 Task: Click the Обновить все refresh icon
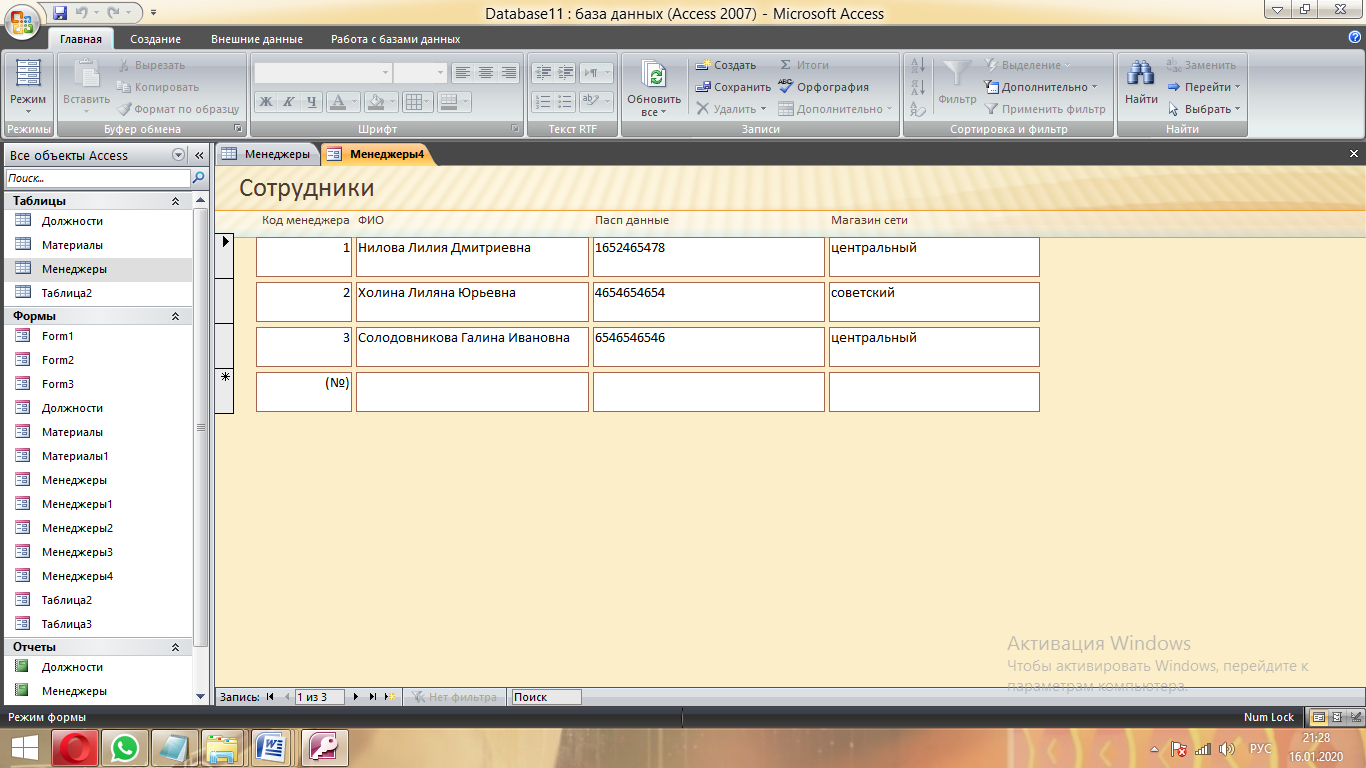point(654,76)
